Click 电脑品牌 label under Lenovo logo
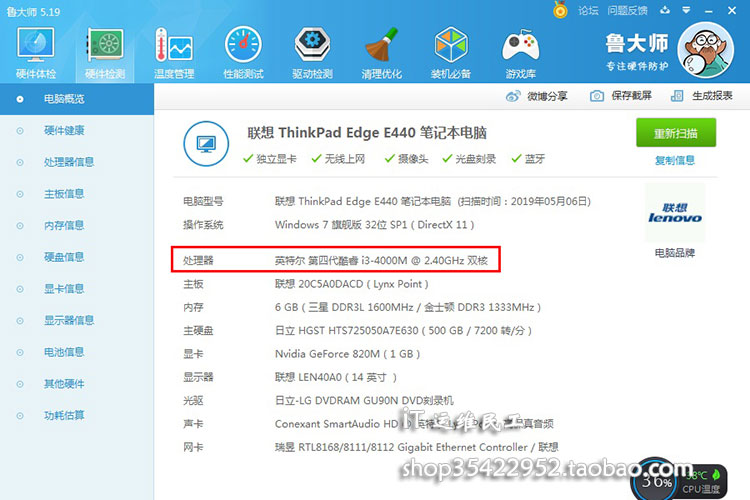The image size is (750, 500). (x=675, y=253)
